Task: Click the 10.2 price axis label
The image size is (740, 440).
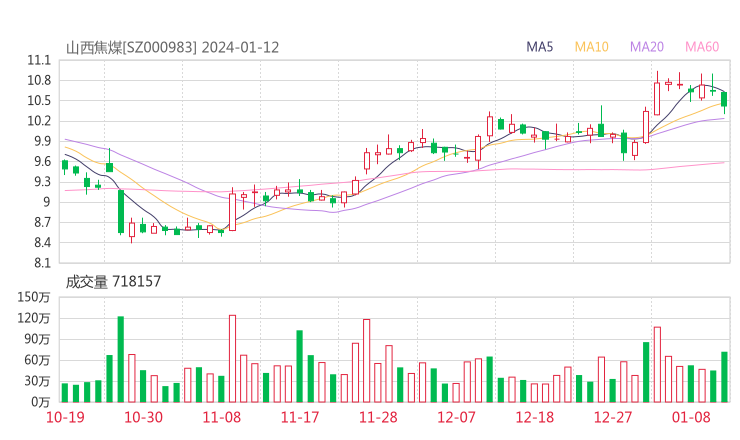Action: click(x=39, y=121)
